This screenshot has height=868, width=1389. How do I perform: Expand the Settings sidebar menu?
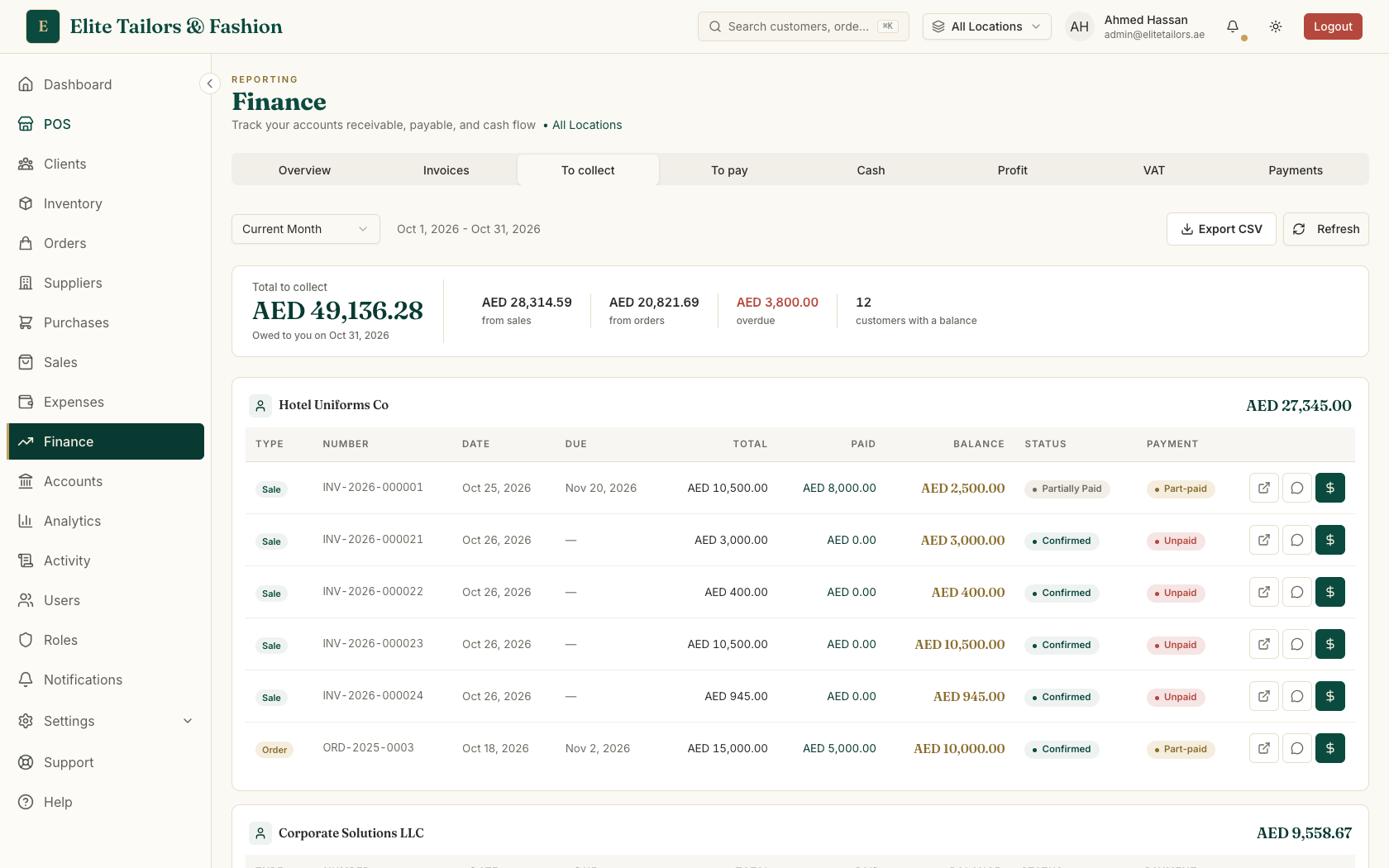[106, 721]
